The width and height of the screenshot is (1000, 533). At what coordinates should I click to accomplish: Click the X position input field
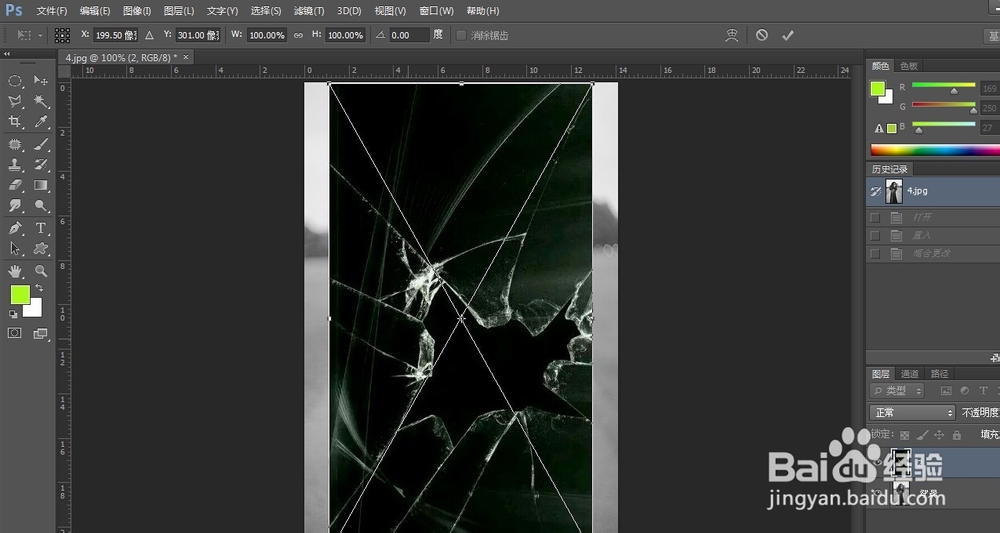click(x=115, y=35)
